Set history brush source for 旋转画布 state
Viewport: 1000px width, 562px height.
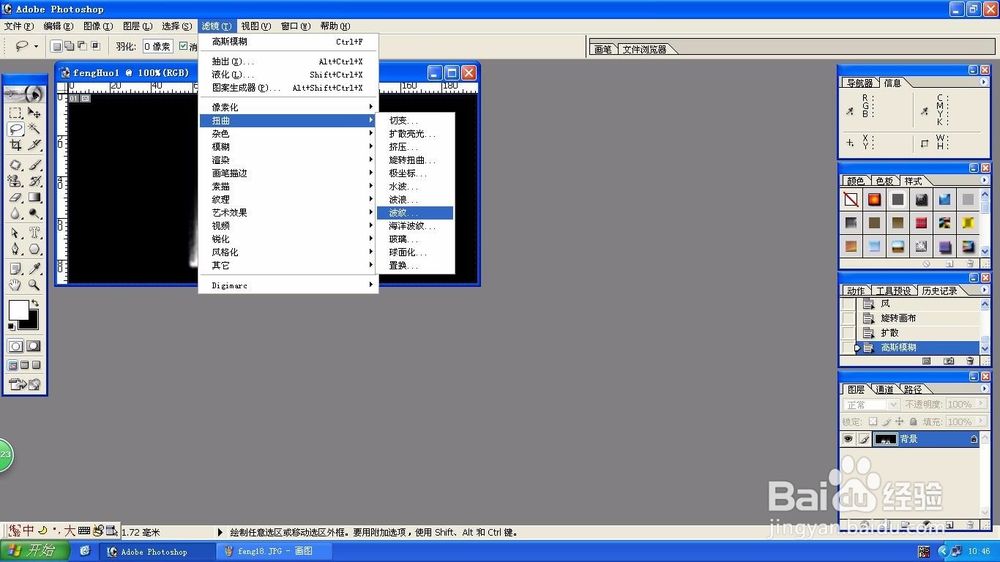(848, 318)
